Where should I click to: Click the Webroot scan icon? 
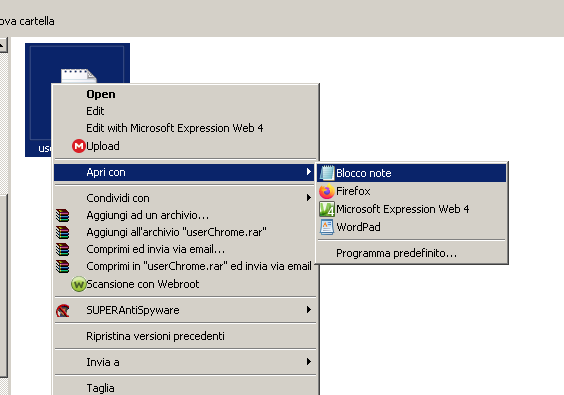78,284
